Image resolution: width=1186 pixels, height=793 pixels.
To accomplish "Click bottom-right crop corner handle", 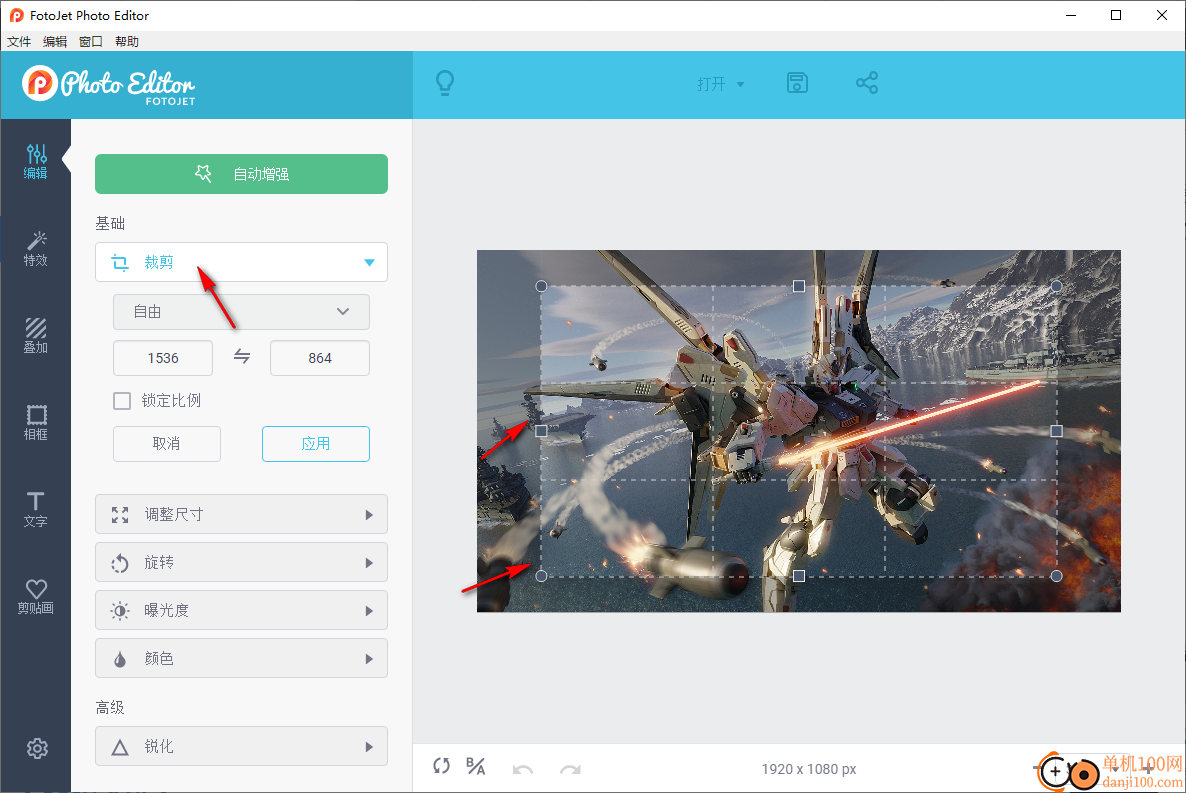I will pyautogui.click(x=1057, y=576).
